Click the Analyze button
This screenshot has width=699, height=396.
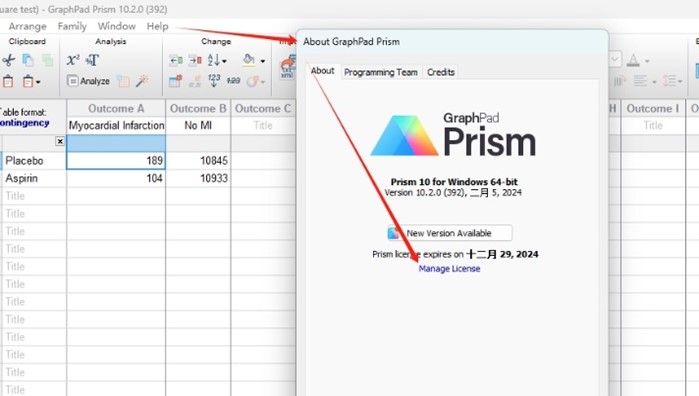[x=88, y=81]
